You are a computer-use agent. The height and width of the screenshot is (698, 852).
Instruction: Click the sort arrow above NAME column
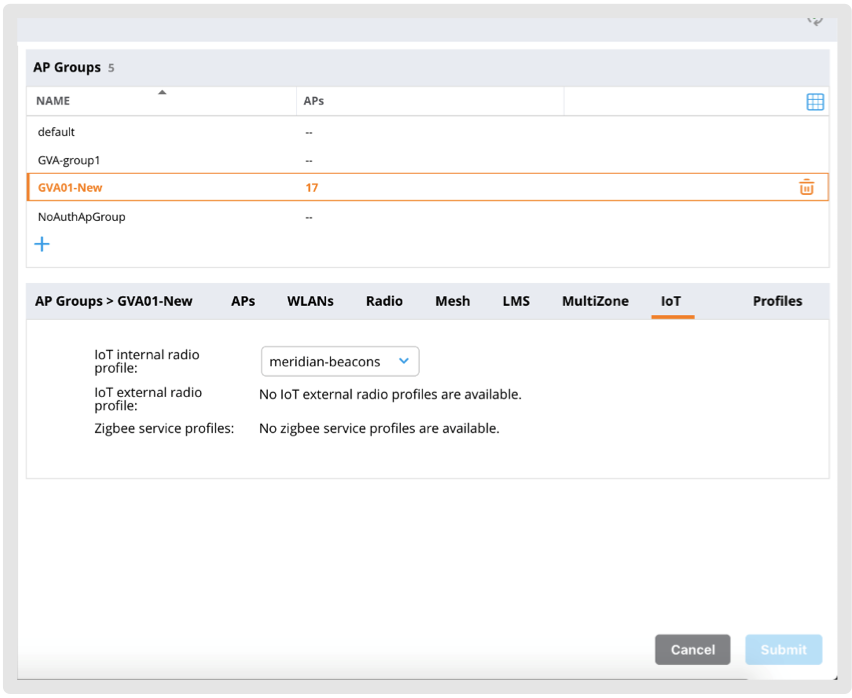click(x=162, y=93)
